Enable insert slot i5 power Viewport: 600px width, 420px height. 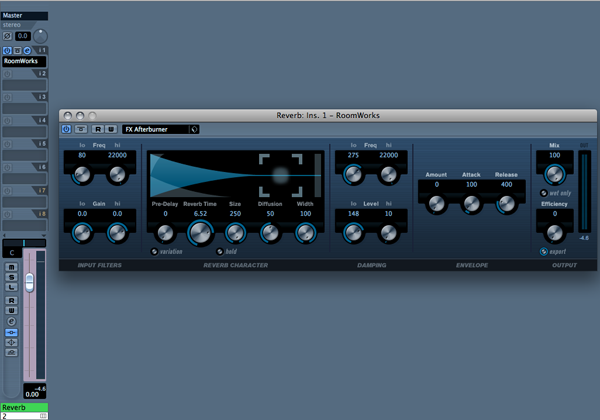pyautogui.click(x=7, y=144)
